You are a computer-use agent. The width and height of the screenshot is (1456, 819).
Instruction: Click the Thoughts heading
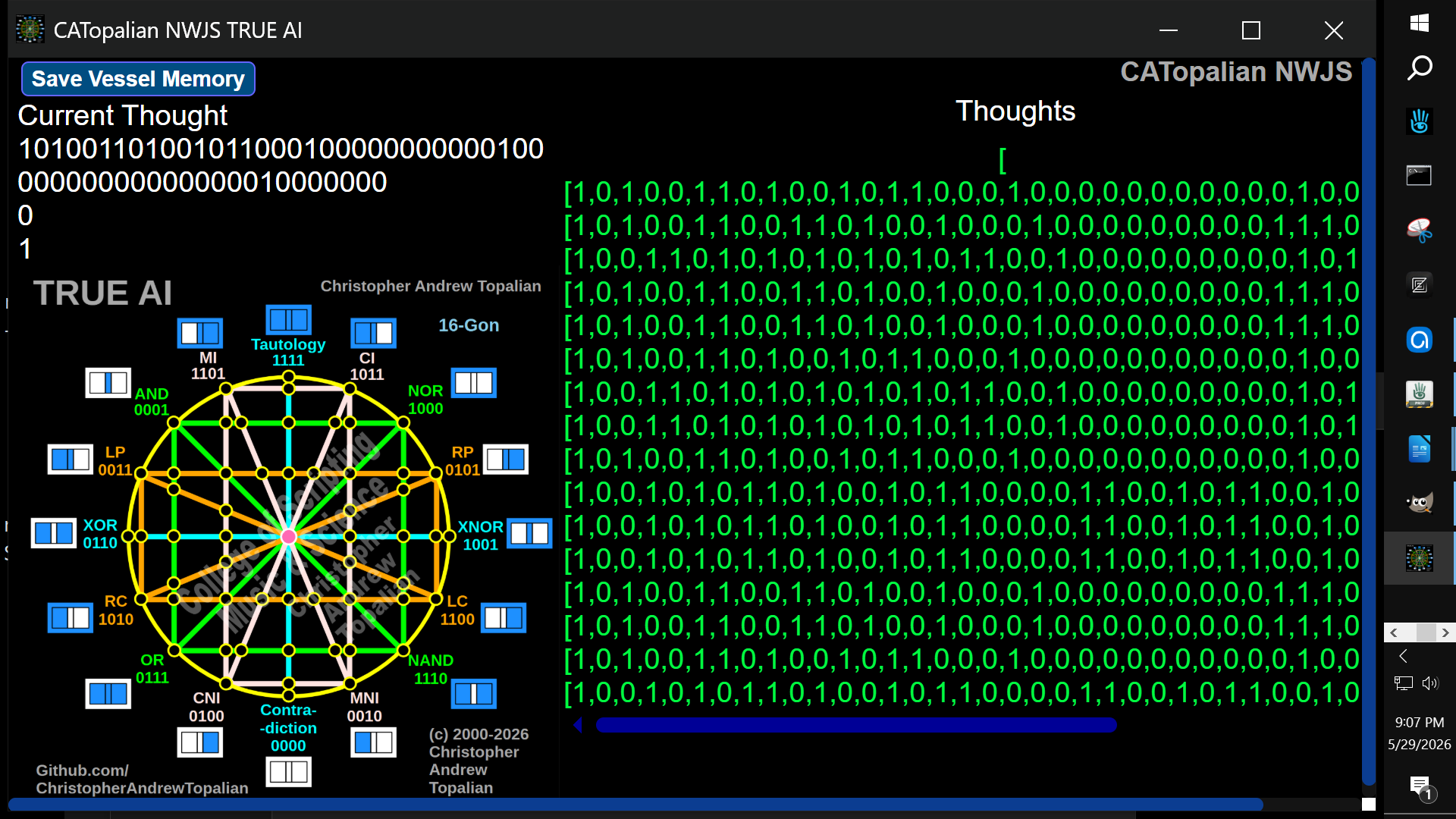coord(1015,111)
